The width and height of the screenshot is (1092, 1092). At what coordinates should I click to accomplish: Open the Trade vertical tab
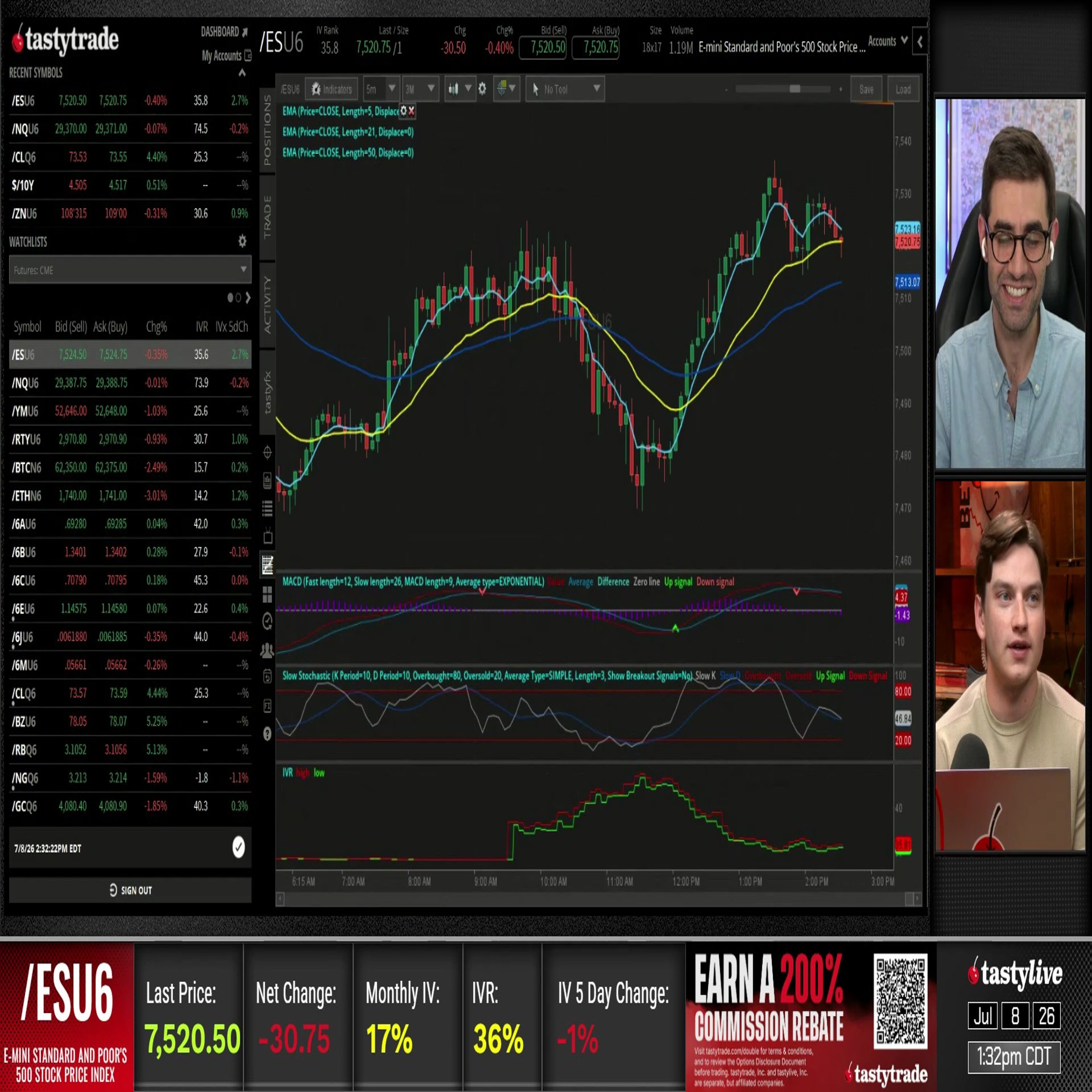tap(267, 218)
